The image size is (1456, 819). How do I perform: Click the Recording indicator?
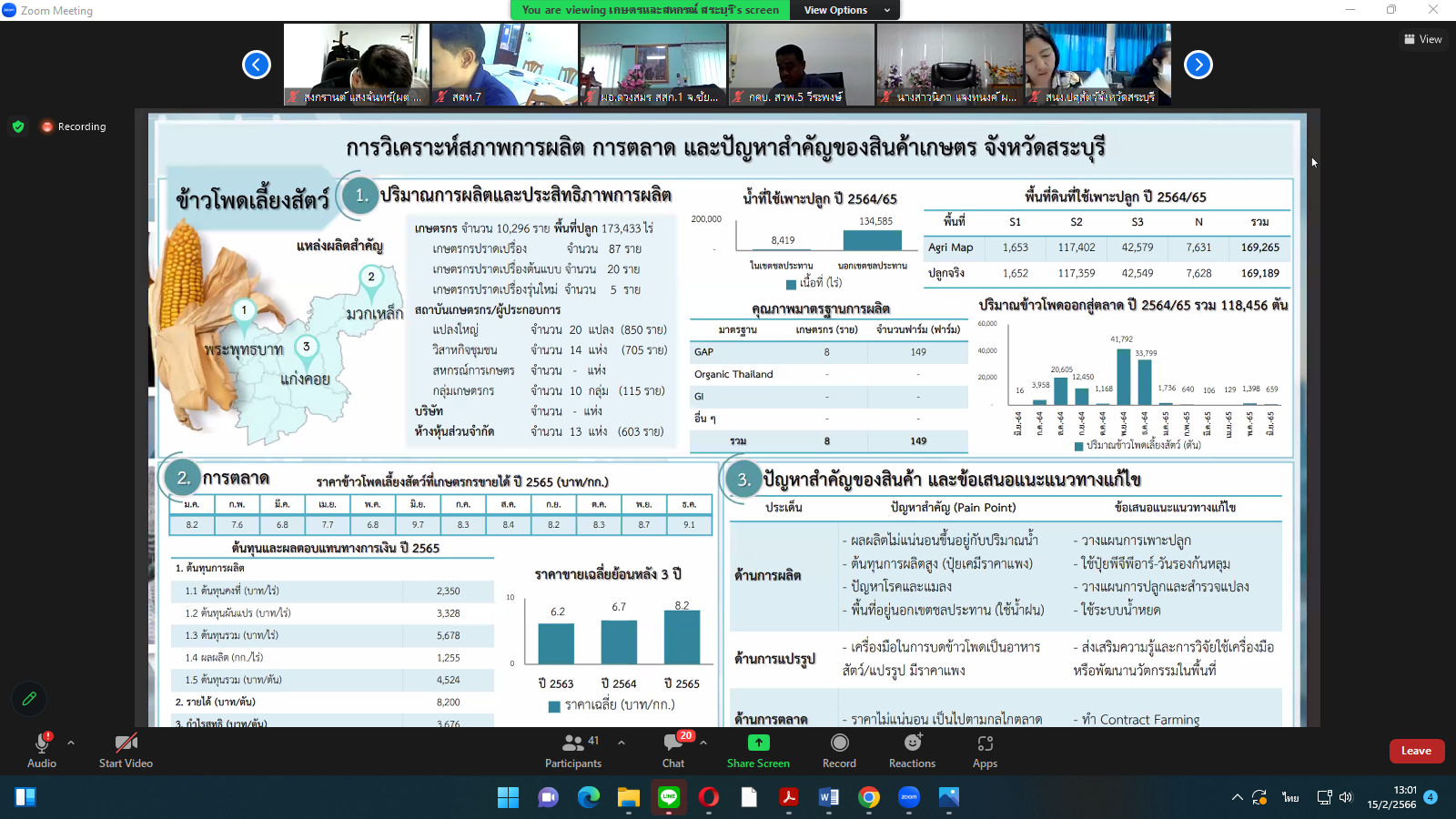click(74, 126)
